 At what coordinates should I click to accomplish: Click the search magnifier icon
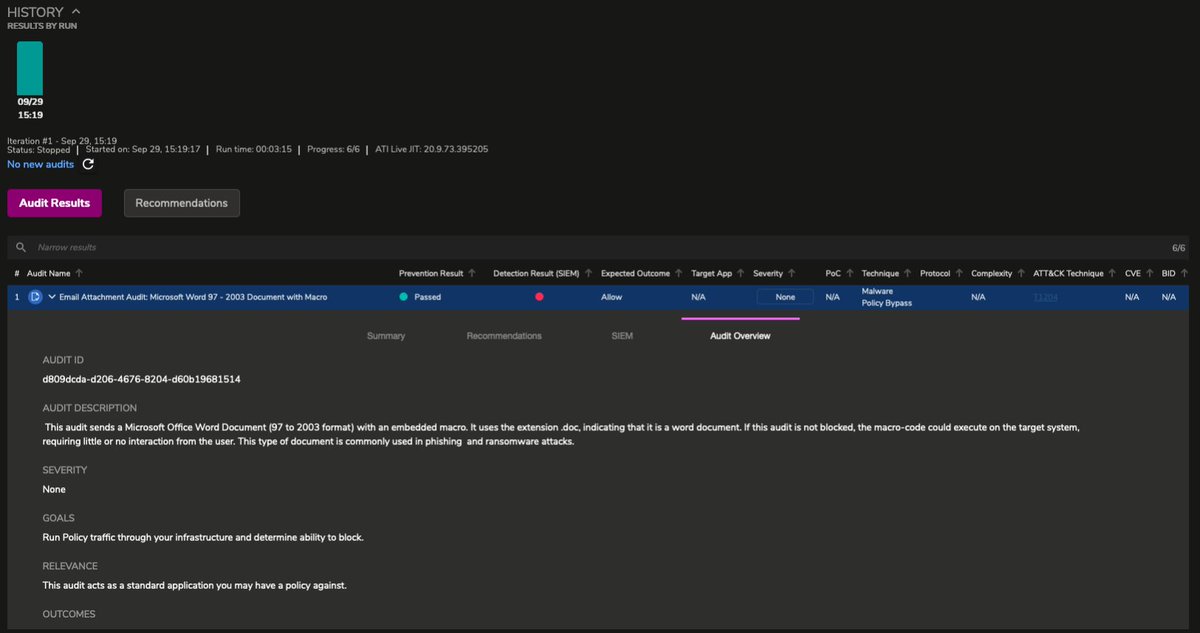[x=21, y=247]
